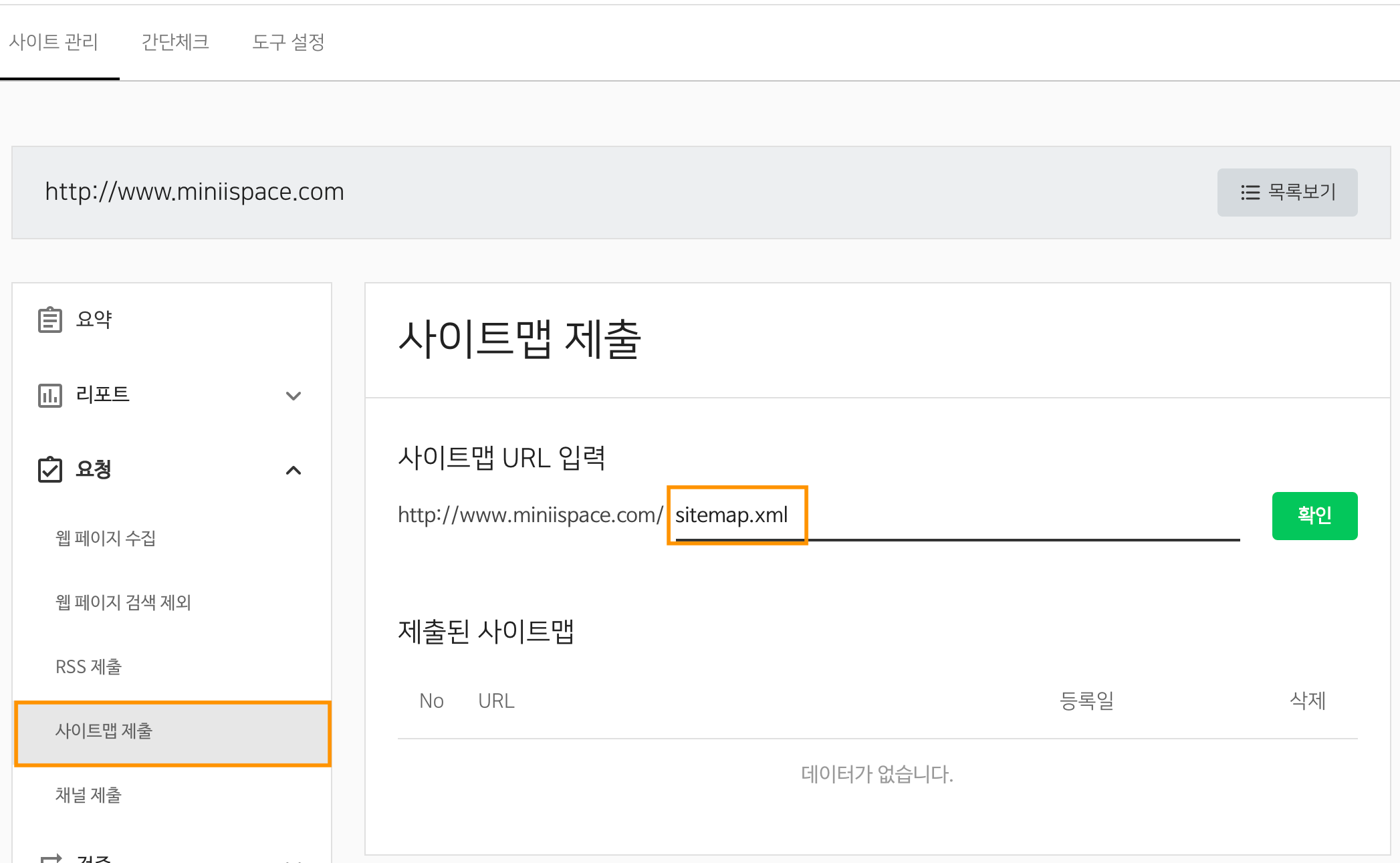This screenshot has height=863, width=1400.
Task: Switch to the 간단체크 tab
Action: 175,42
